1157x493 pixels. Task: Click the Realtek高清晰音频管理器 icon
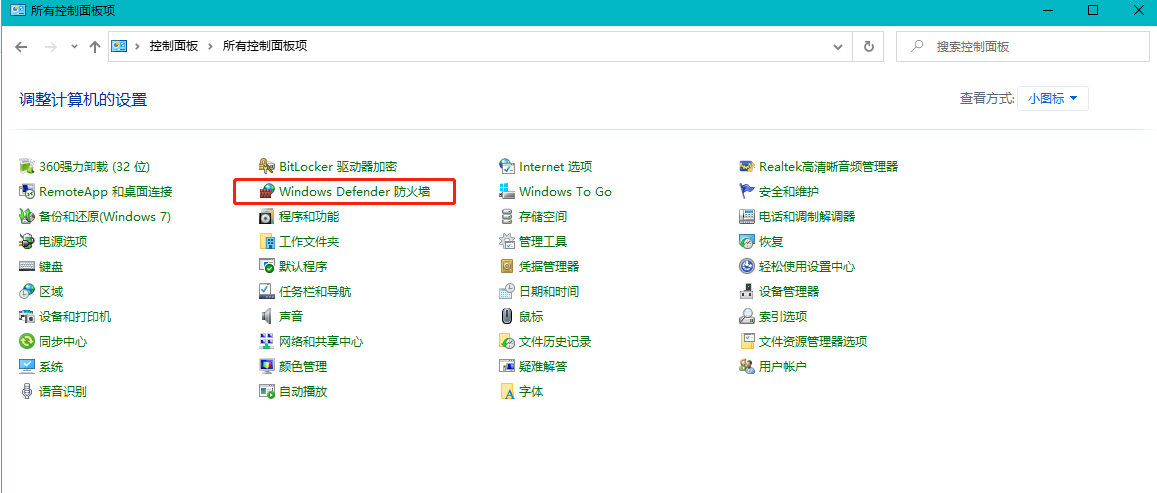point(747,166)
